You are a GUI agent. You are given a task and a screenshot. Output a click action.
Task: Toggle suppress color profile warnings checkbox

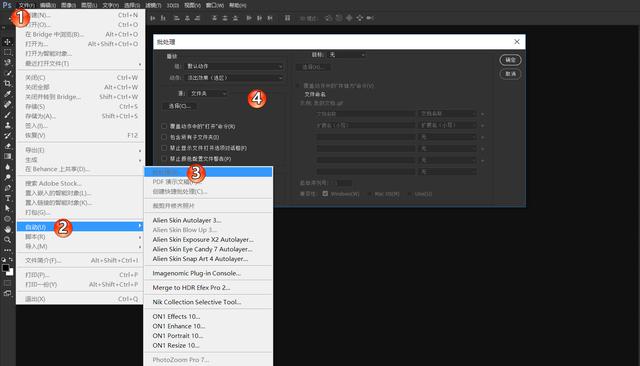tap(164, 158)
